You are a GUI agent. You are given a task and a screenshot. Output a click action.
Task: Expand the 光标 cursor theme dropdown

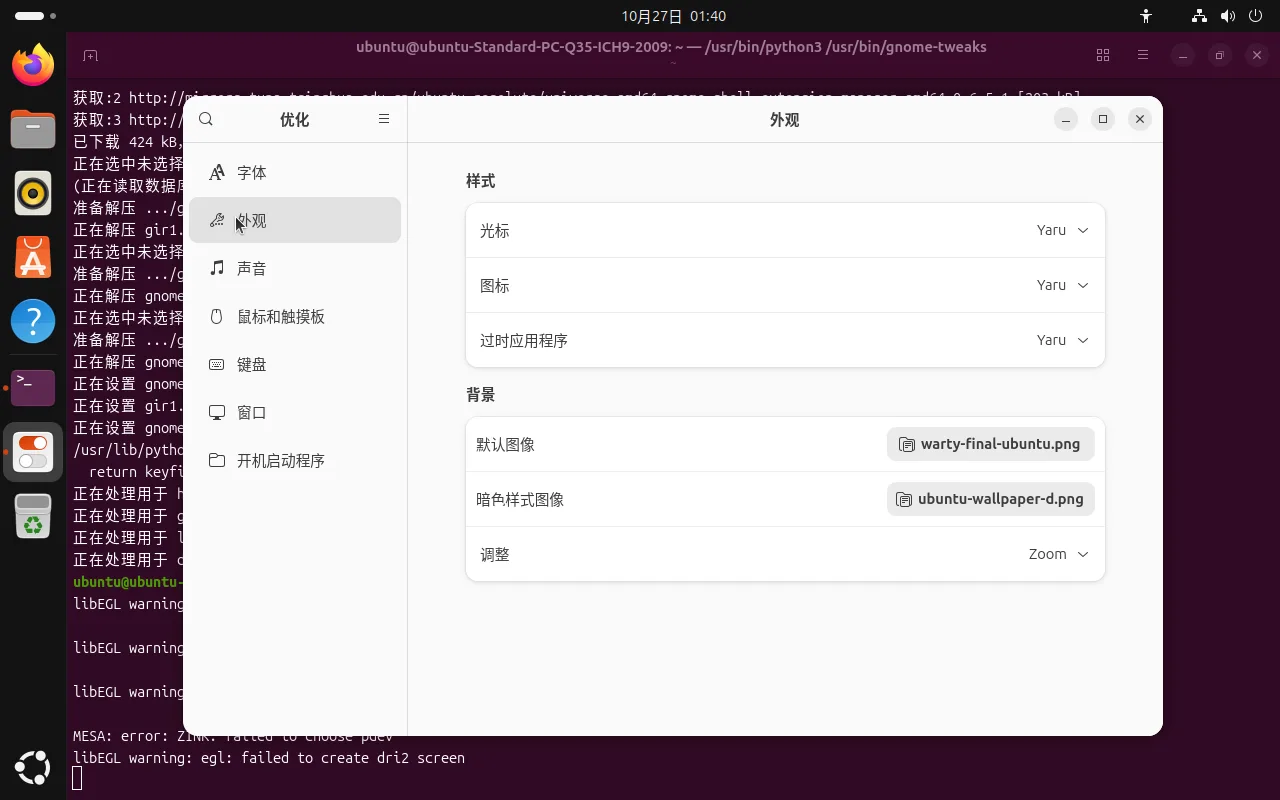point(785,230)
